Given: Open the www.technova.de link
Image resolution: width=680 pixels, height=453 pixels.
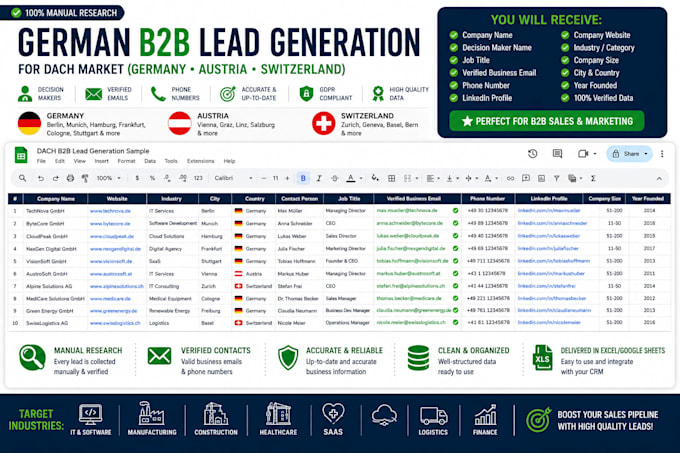Looking at the screenshot, I should click(110, 211).
